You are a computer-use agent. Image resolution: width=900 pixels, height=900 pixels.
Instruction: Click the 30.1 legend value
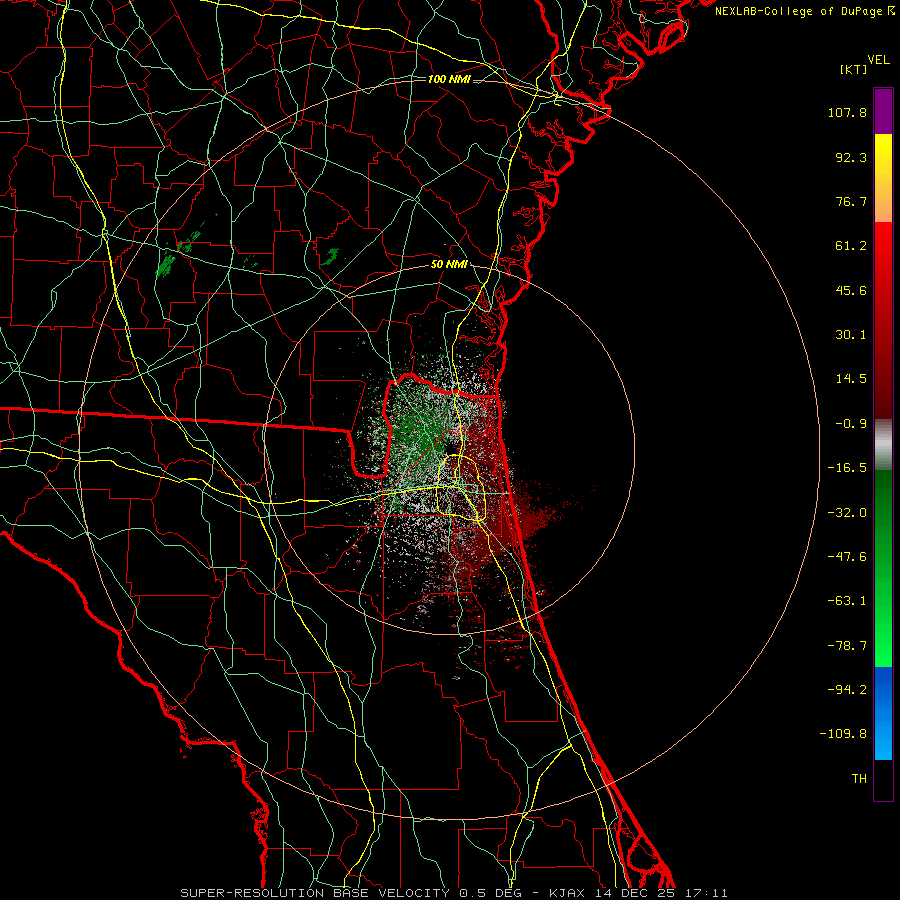point(851,335)
